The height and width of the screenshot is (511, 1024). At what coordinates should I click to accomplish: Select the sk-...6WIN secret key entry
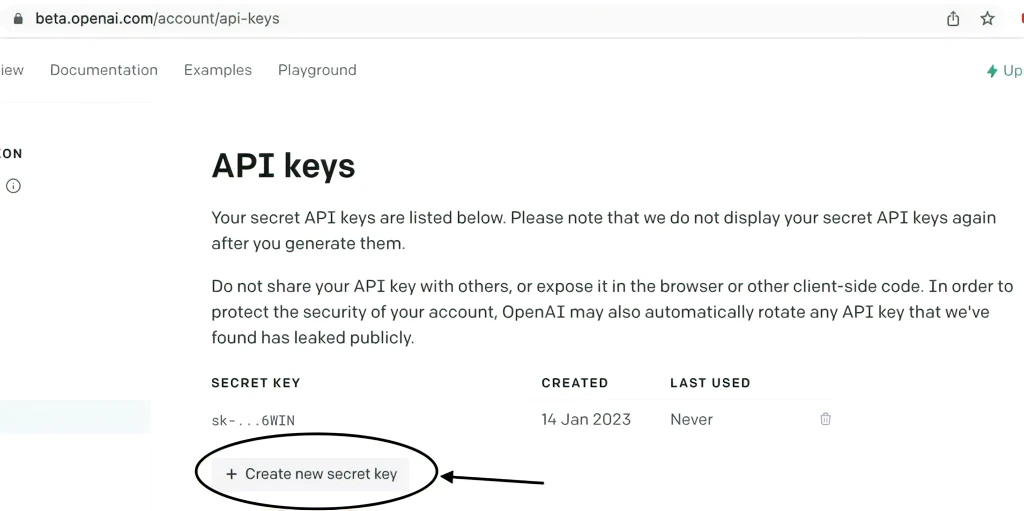(x=252, y=420)
